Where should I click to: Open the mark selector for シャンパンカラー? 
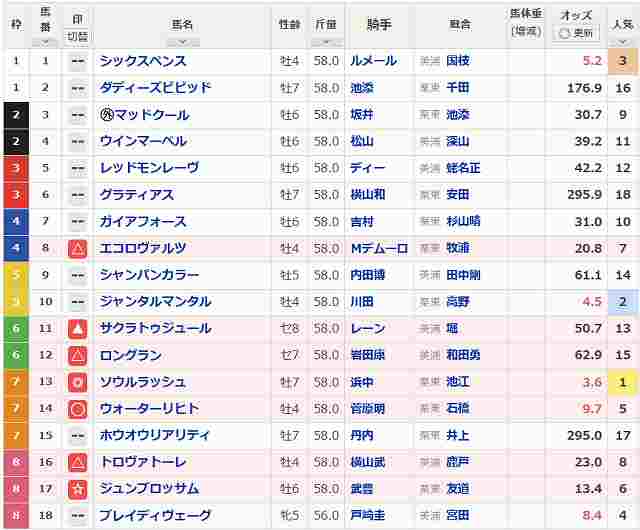[78, 275]
